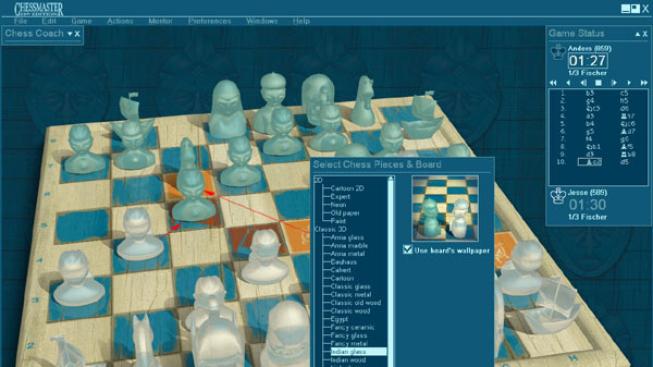Select the Bauhaus piece set

coord(343,262)
